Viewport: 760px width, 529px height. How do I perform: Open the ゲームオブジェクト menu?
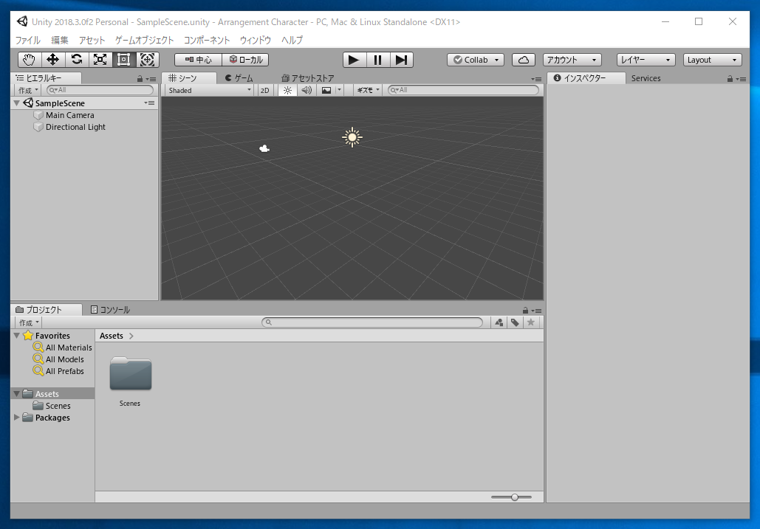(x=144, y=40)
